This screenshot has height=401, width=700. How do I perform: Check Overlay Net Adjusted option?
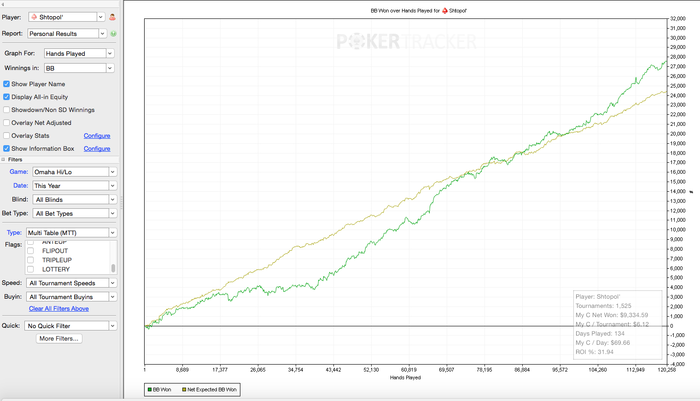6,123
